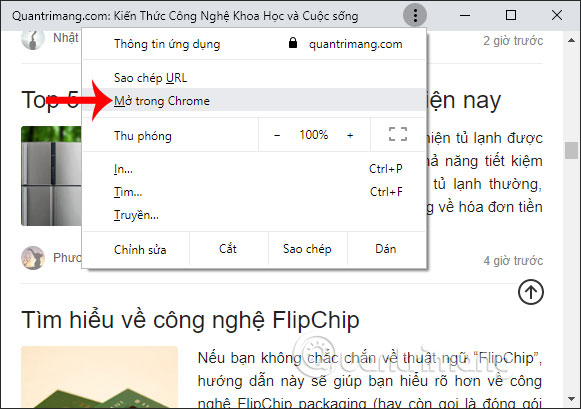The image size is (581, 409).
Task: Open 'Tìm...' find menu item
Action: [254, 192]
